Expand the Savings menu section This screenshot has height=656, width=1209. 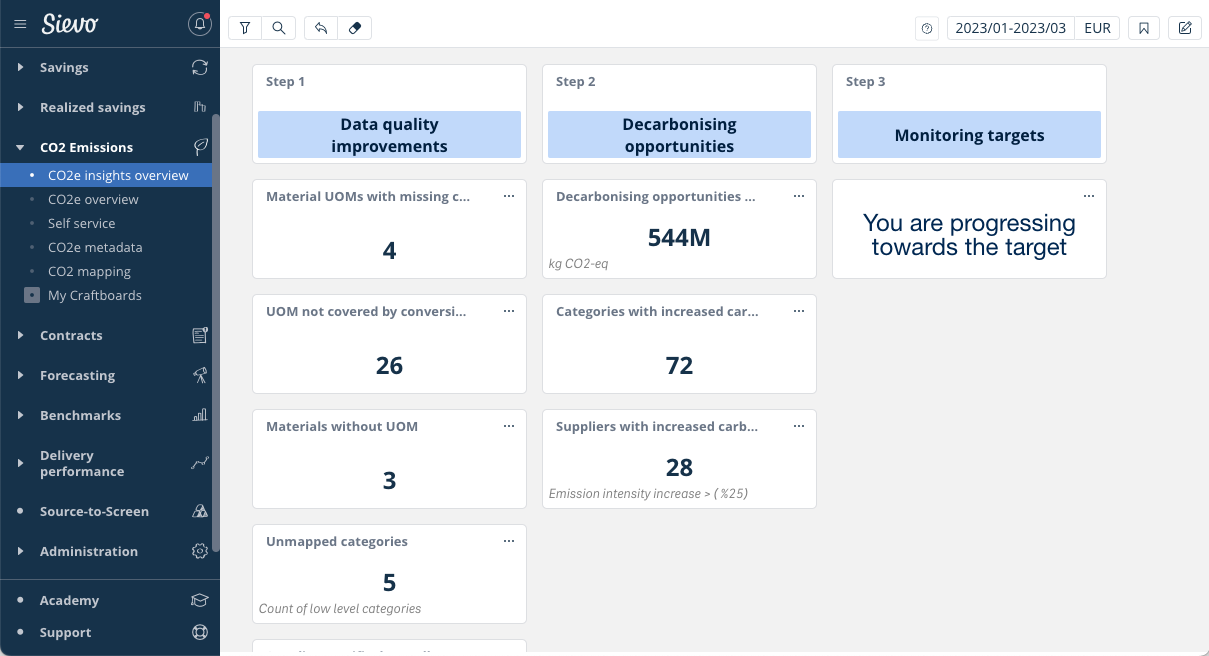[x=64, y=67]
